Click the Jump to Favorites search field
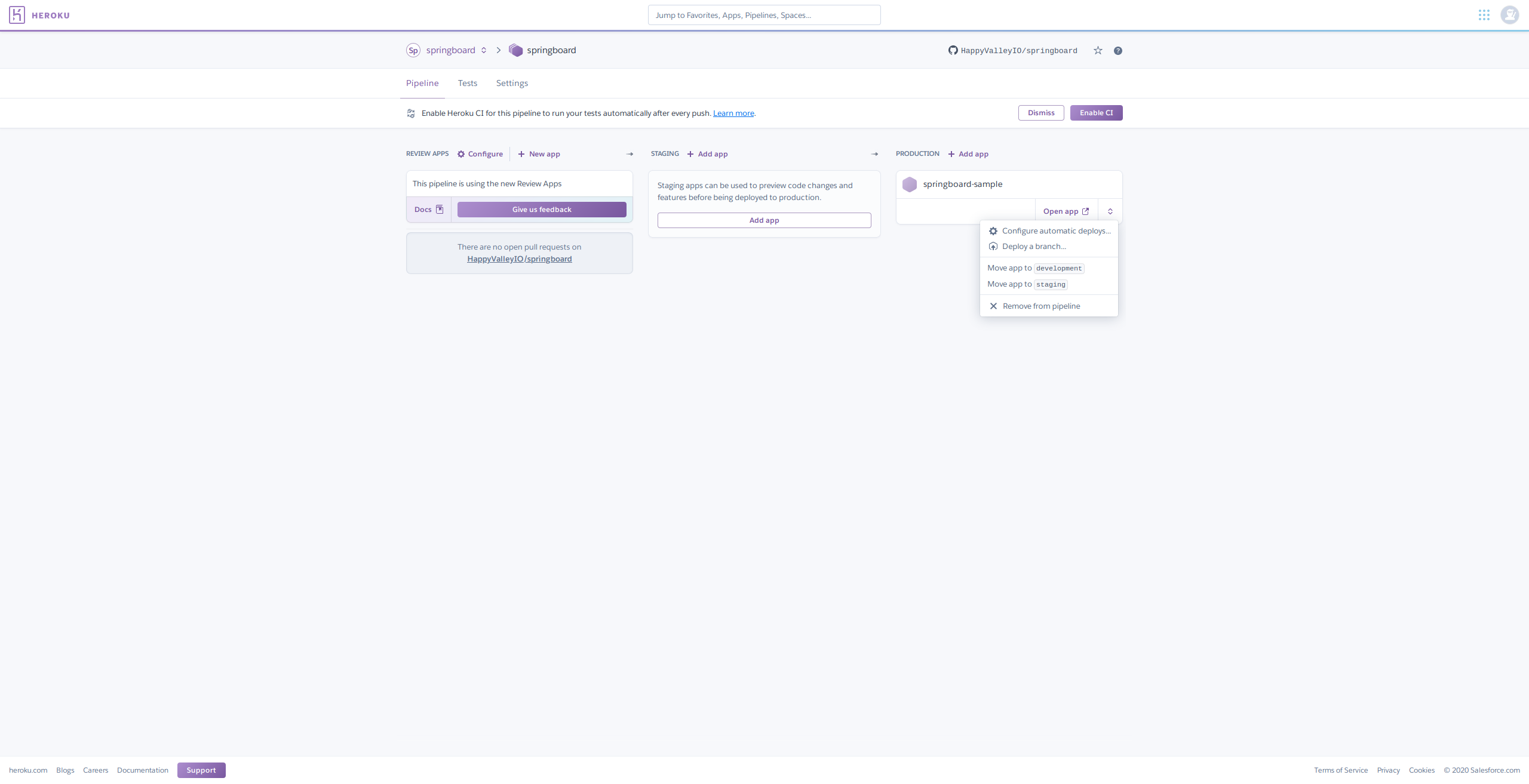The image size is (1529, 784). pos(764,15)
